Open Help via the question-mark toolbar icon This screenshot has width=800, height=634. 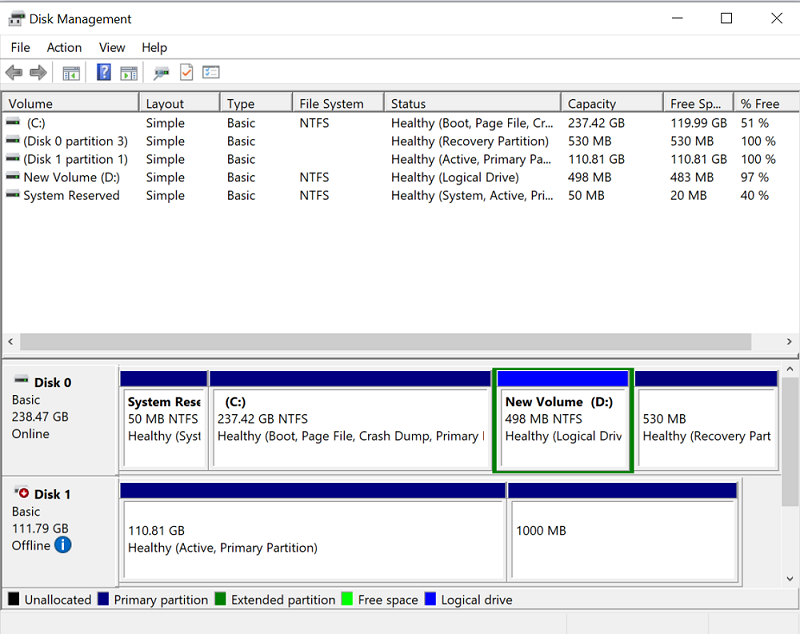[103, 72]
